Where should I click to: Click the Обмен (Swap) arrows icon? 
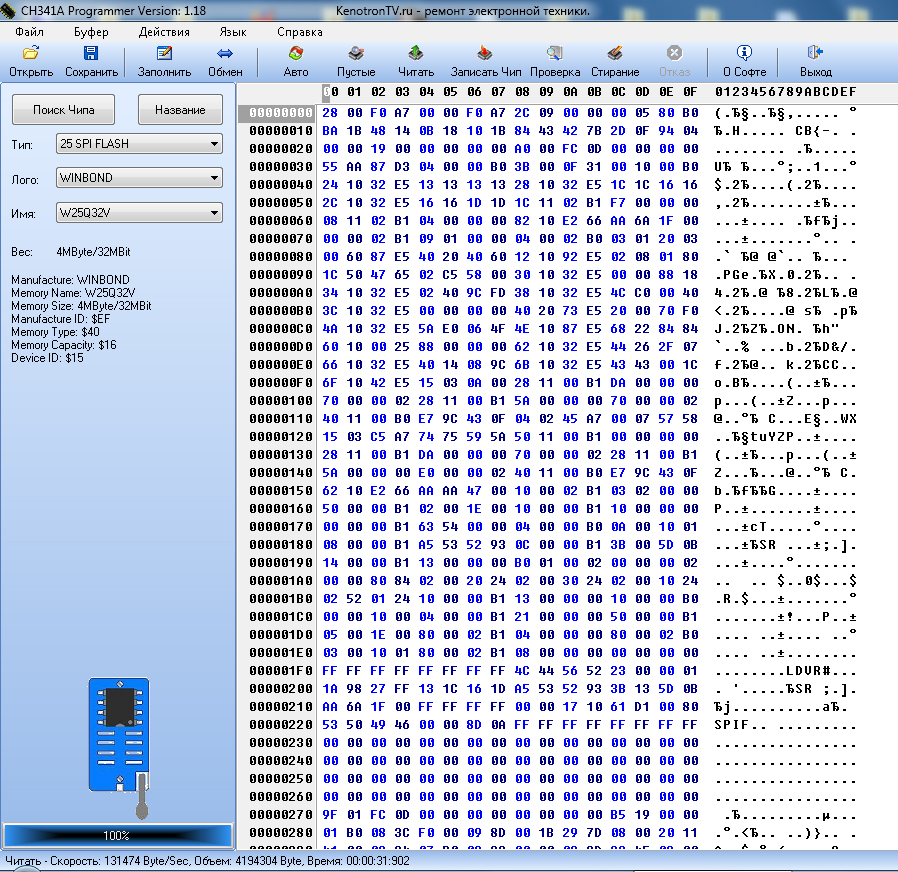(225, 54)
